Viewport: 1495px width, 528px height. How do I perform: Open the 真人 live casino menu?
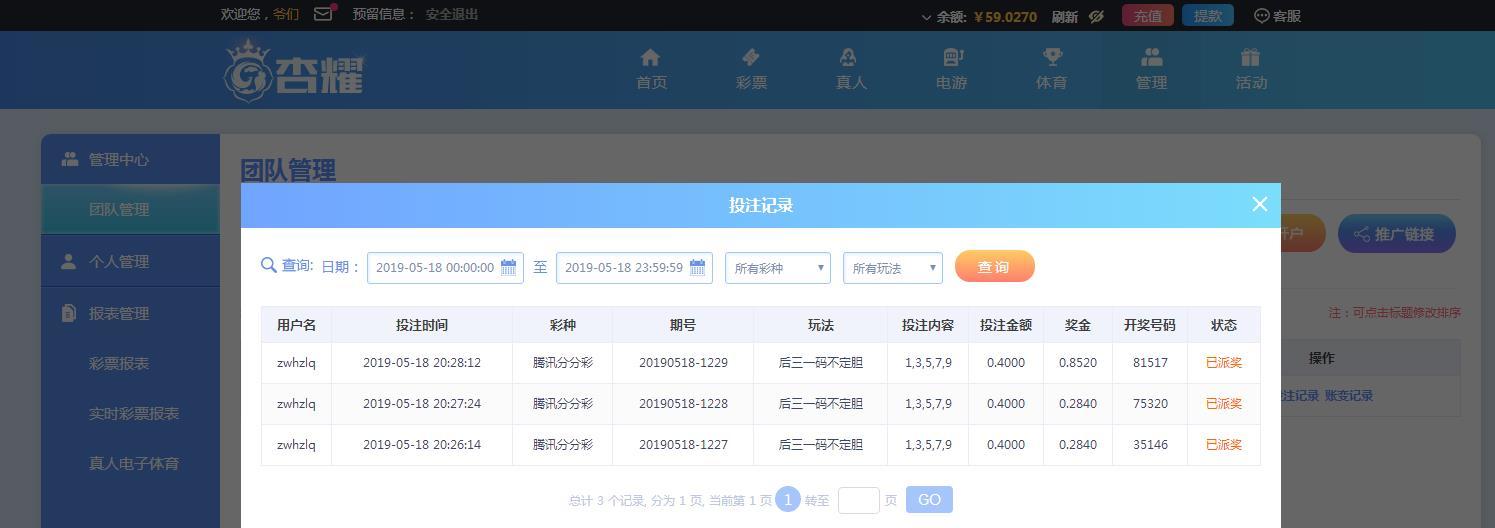click(x=851, y=70)
